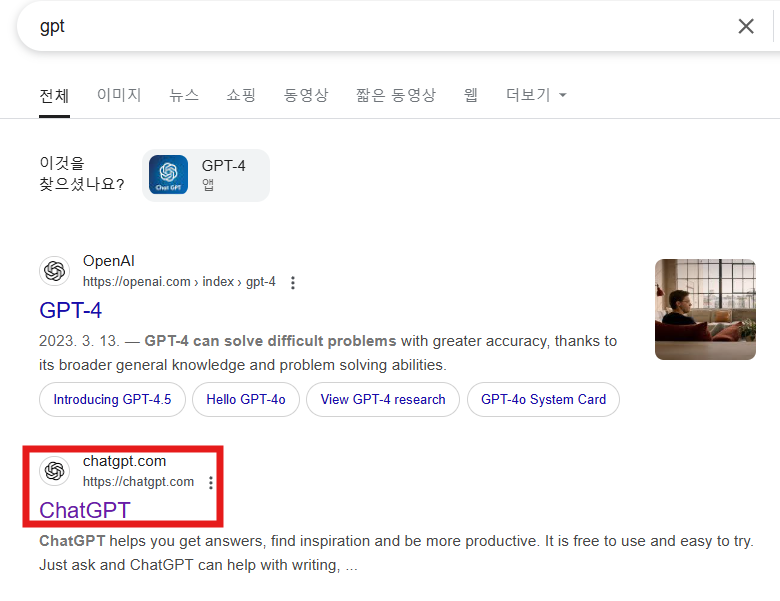Click the https://chatgpt.com URL
Image resolution: width=780 pixels, height=601 pixels.
(x=138, y=482)
